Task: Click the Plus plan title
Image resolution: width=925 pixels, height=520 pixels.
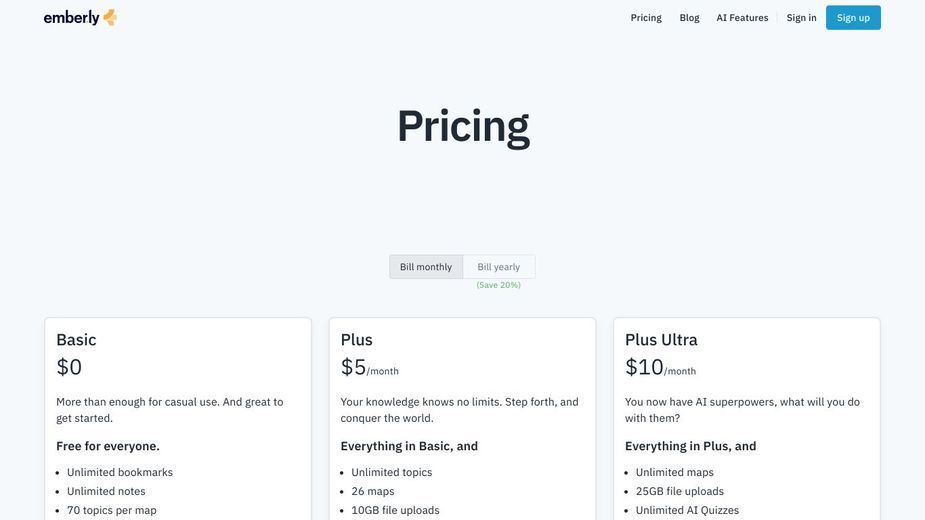Action: click(x=356, y=340)
